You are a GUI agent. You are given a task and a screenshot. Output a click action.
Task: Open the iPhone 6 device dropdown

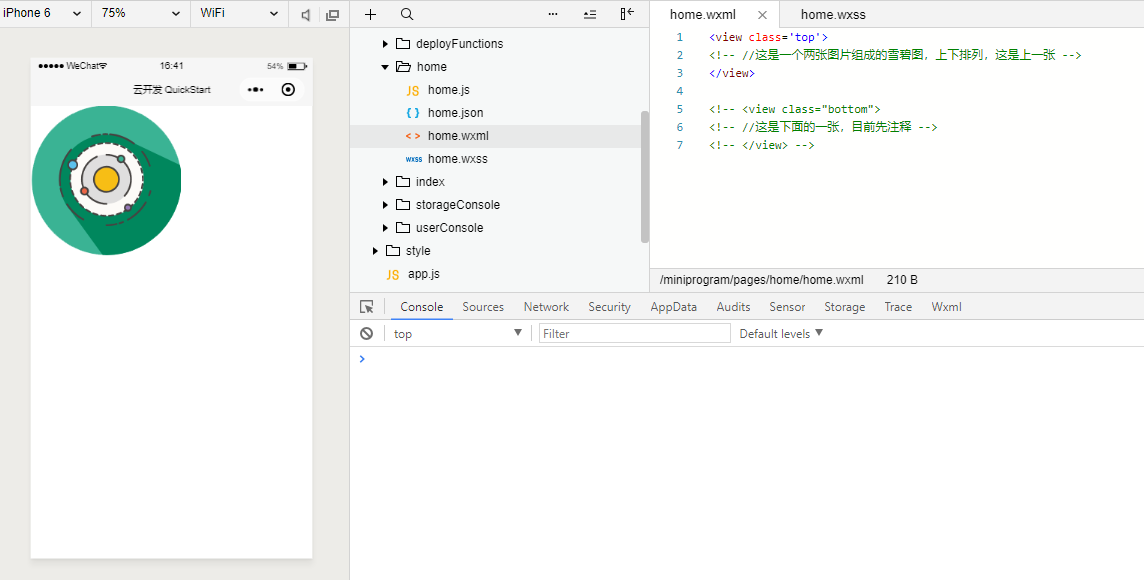(43, 14)
